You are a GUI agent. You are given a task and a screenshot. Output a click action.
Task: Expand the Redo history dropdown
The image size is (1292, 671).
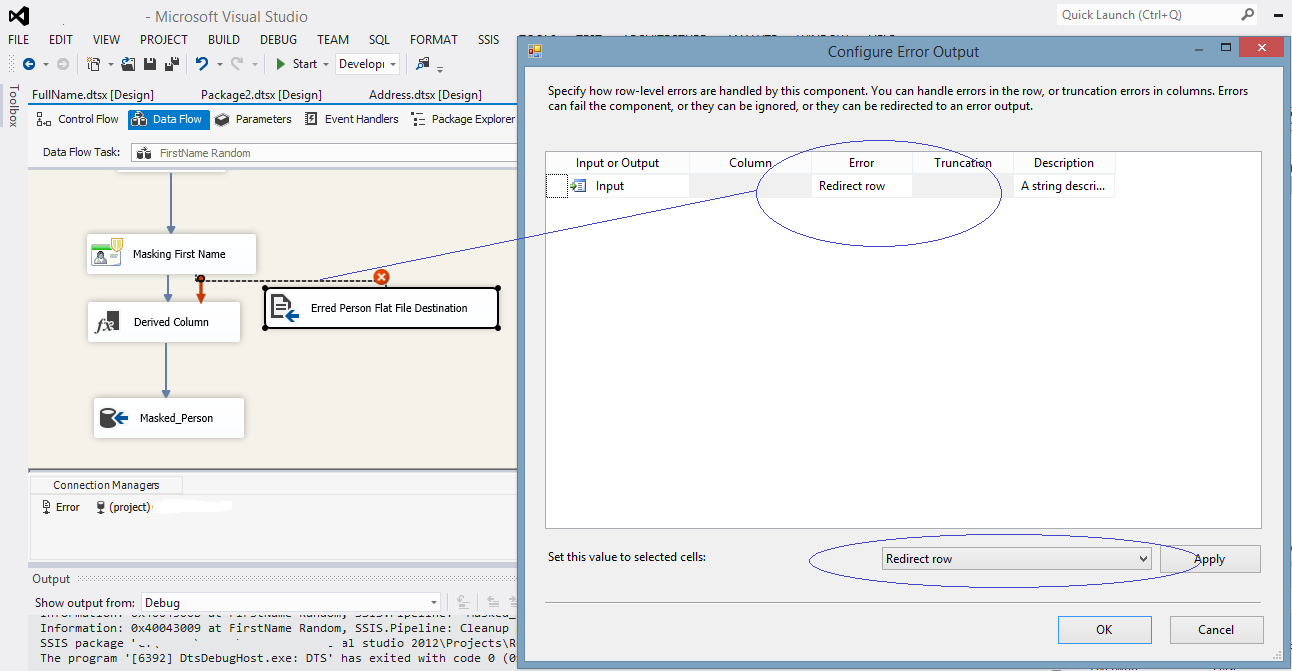tap(253, 64)
